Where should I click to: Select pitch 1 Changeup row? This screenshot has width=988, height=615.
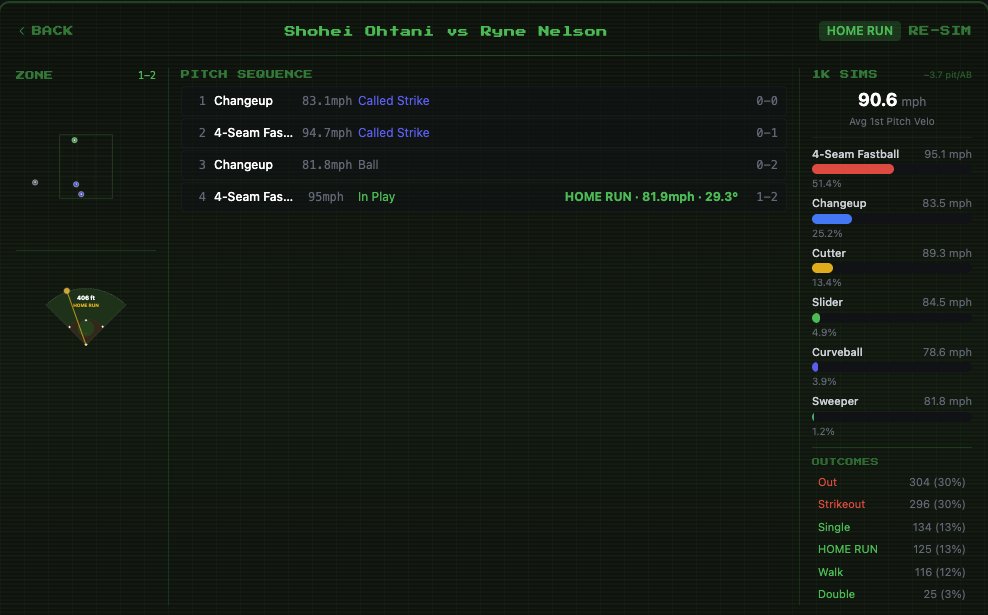click(x=483, y=101)
